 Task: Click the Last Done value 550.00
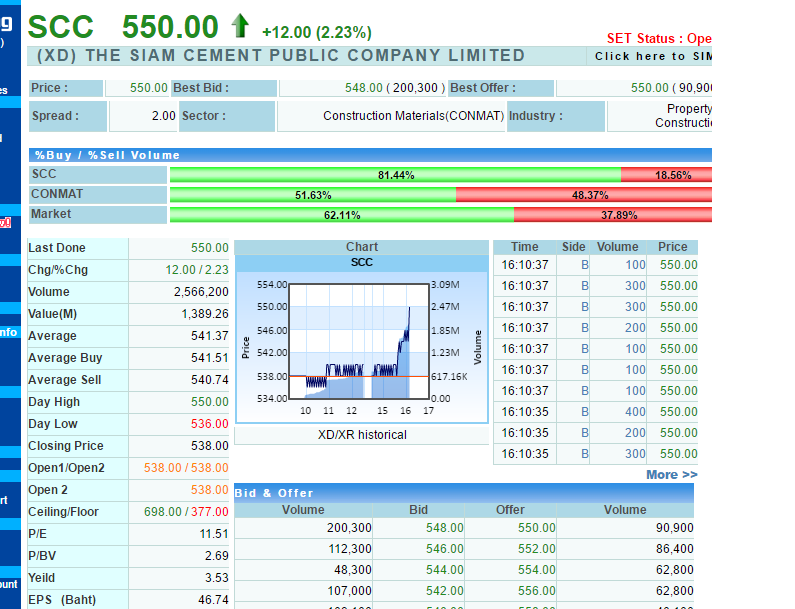[x=210, y=248]
